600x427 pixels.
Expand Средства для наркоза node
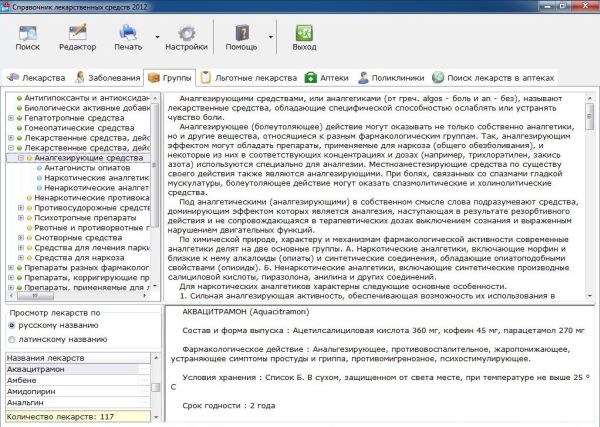(21, 258)
